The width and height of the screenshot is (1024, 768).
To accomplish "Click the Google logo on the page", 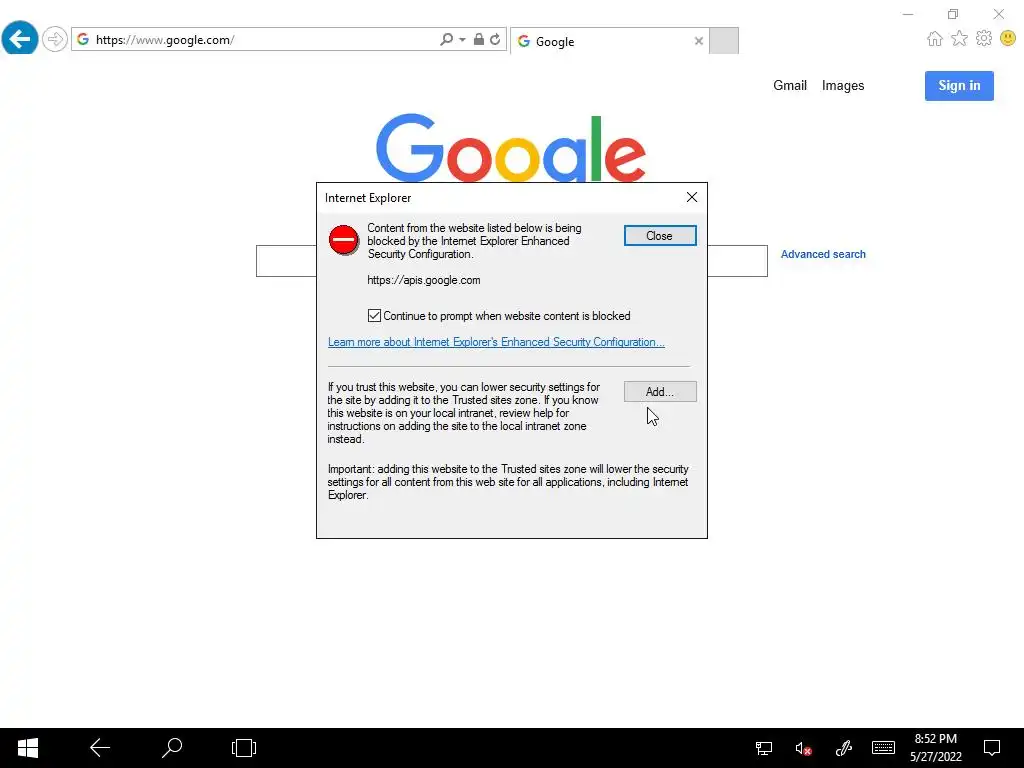I will click(511, 148).
